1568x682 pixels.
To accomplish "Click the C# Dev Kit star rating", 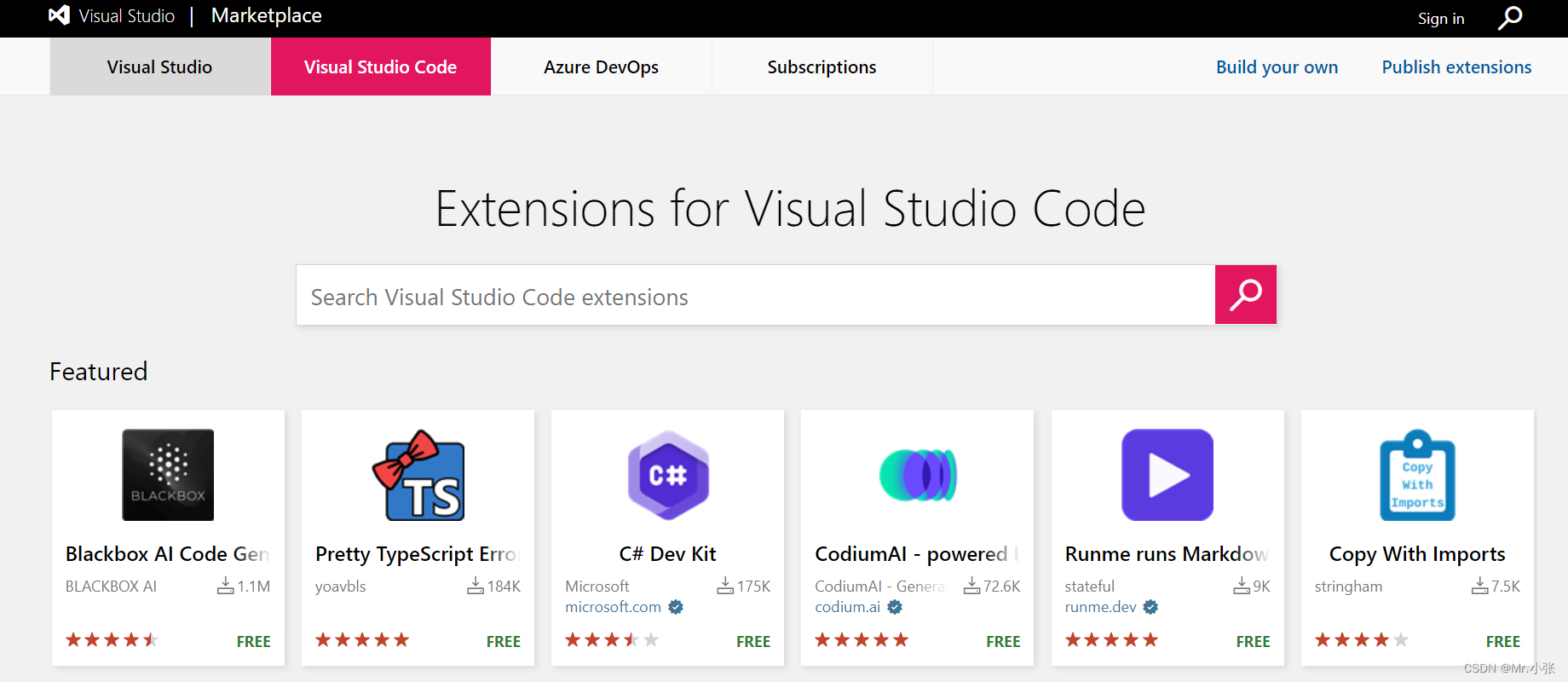I will [612, 639].
